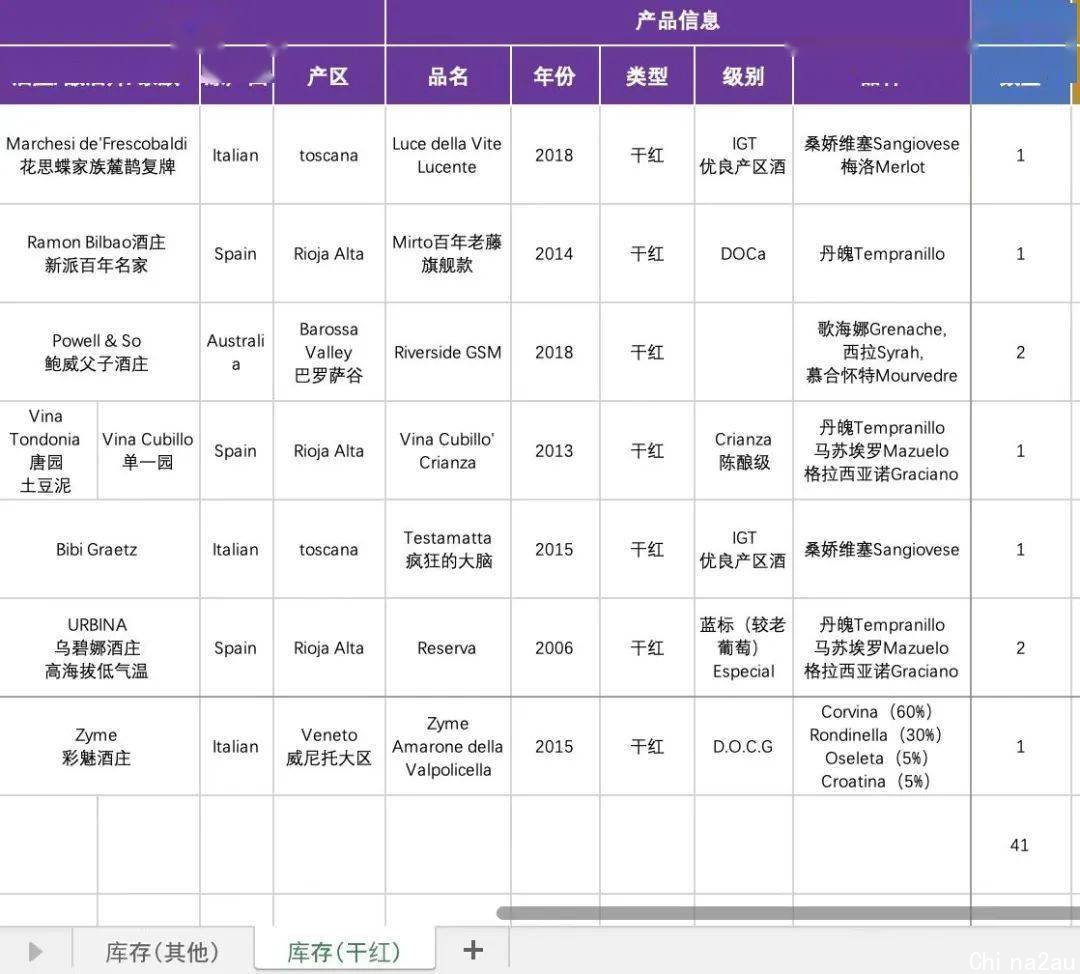Viewport: 1080px width, 974px height.
Task: Click the Zyme 彩魅酒庄 cell
Action: (x=99, y=746)
